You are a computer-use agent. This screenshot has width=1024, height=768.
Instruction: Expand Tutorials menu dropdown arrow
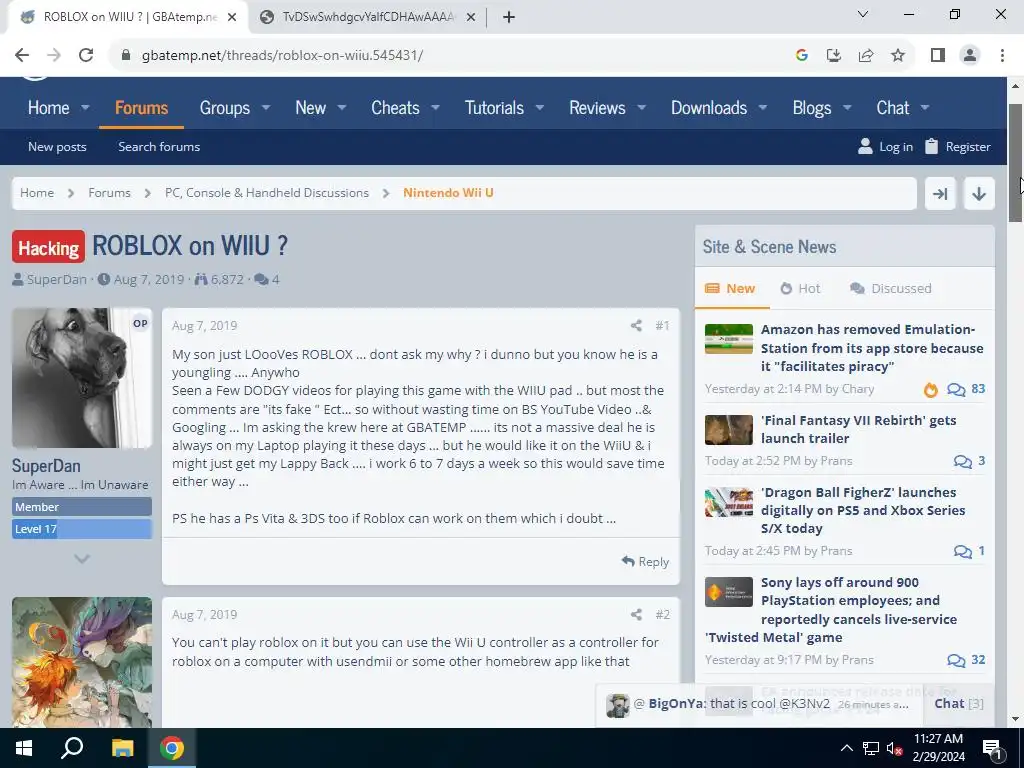coord(539,108)
